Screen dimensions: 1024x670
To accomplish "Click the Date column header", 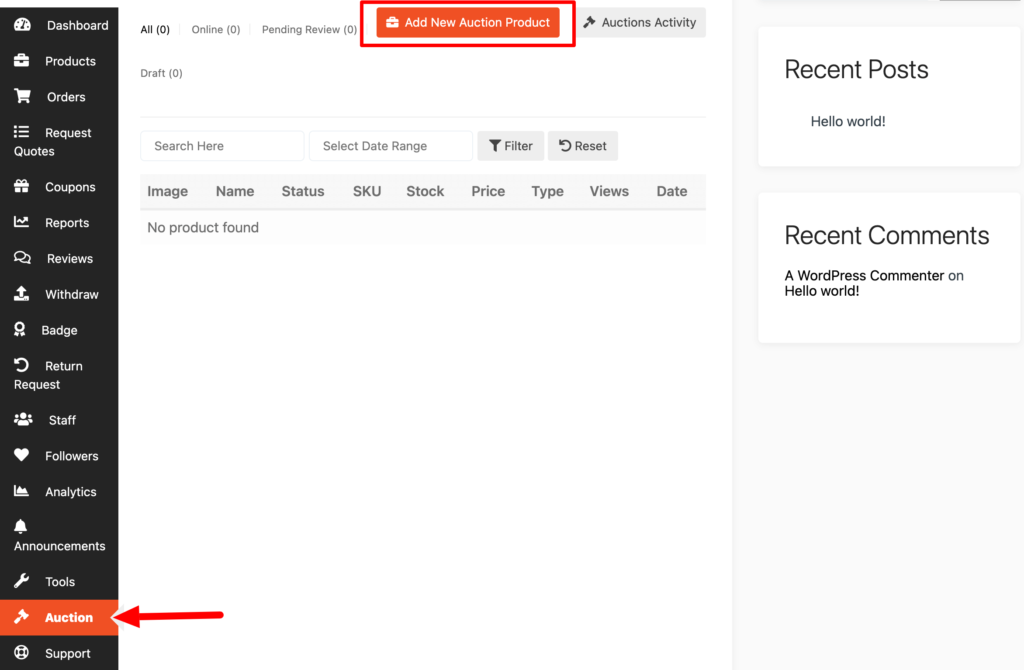I will [672, 191].
